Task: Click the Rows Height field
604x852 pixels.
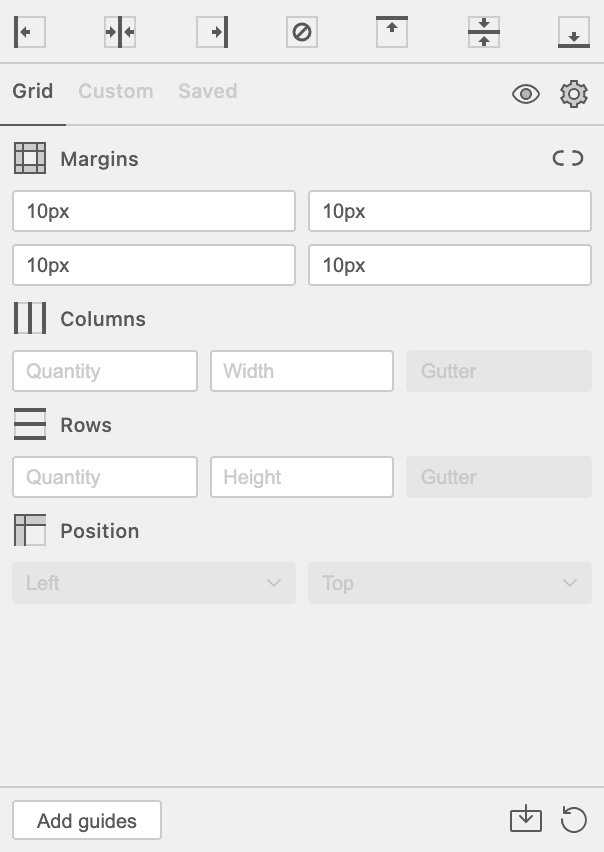Action: pyautogui.click(x=301, y=477)
